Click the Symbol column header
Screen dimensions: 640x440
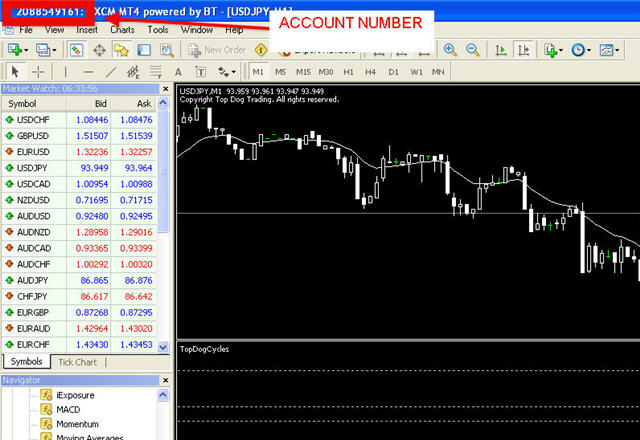coord(34,104)
